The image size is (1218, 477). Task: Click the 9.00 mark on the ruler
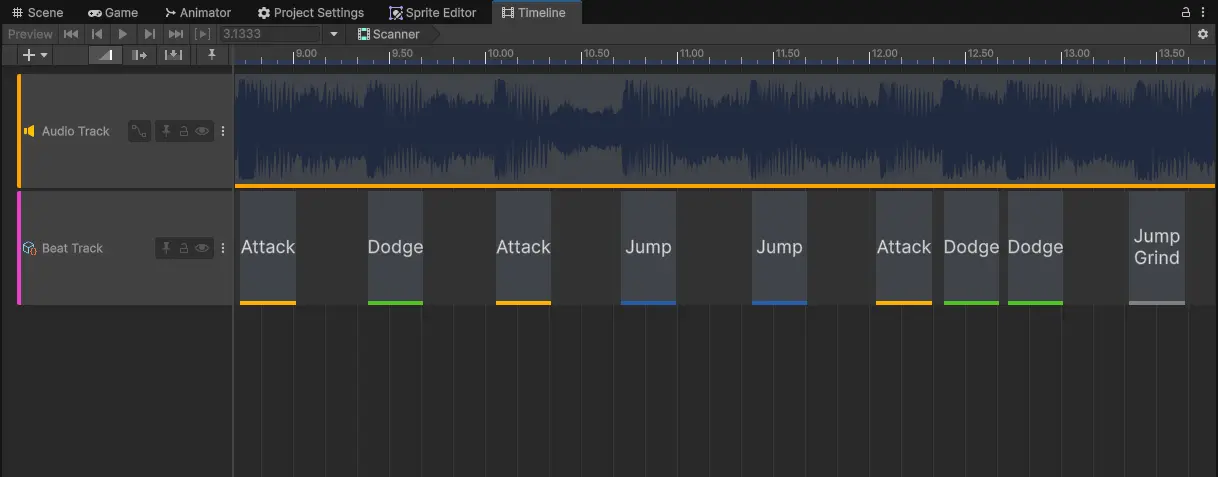(306, 54)
